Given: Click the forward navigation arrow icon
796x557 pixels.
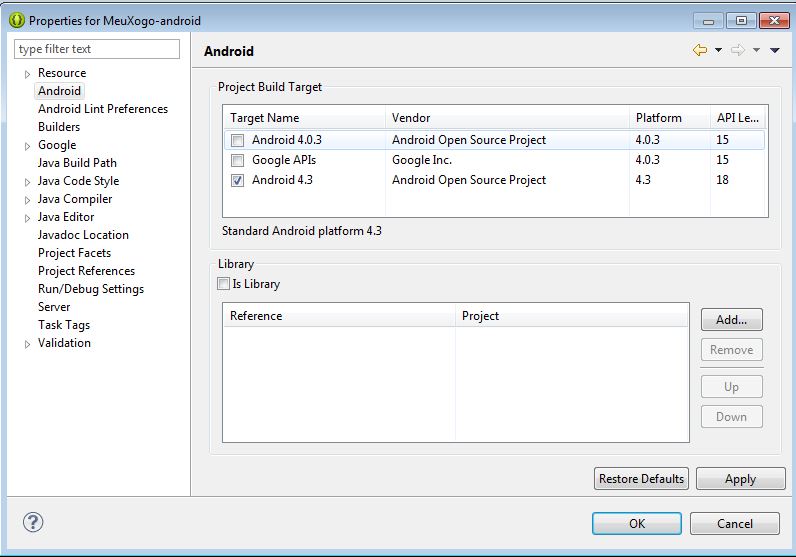Looking at the screenshot, I should tap(738, 50).
